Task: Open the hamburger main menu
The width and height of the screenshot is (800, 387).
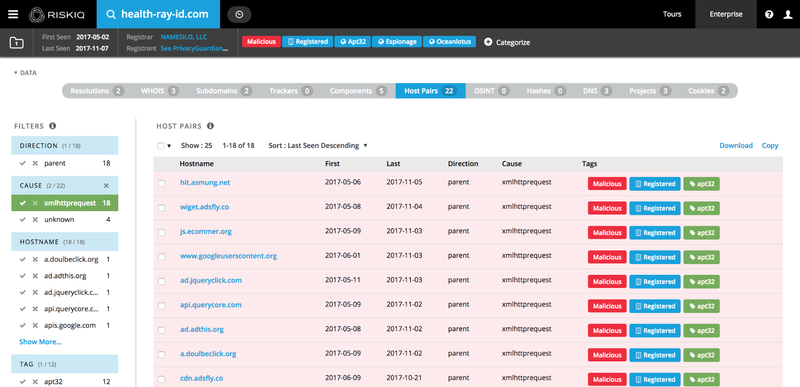Action: (x=13, y=14)
